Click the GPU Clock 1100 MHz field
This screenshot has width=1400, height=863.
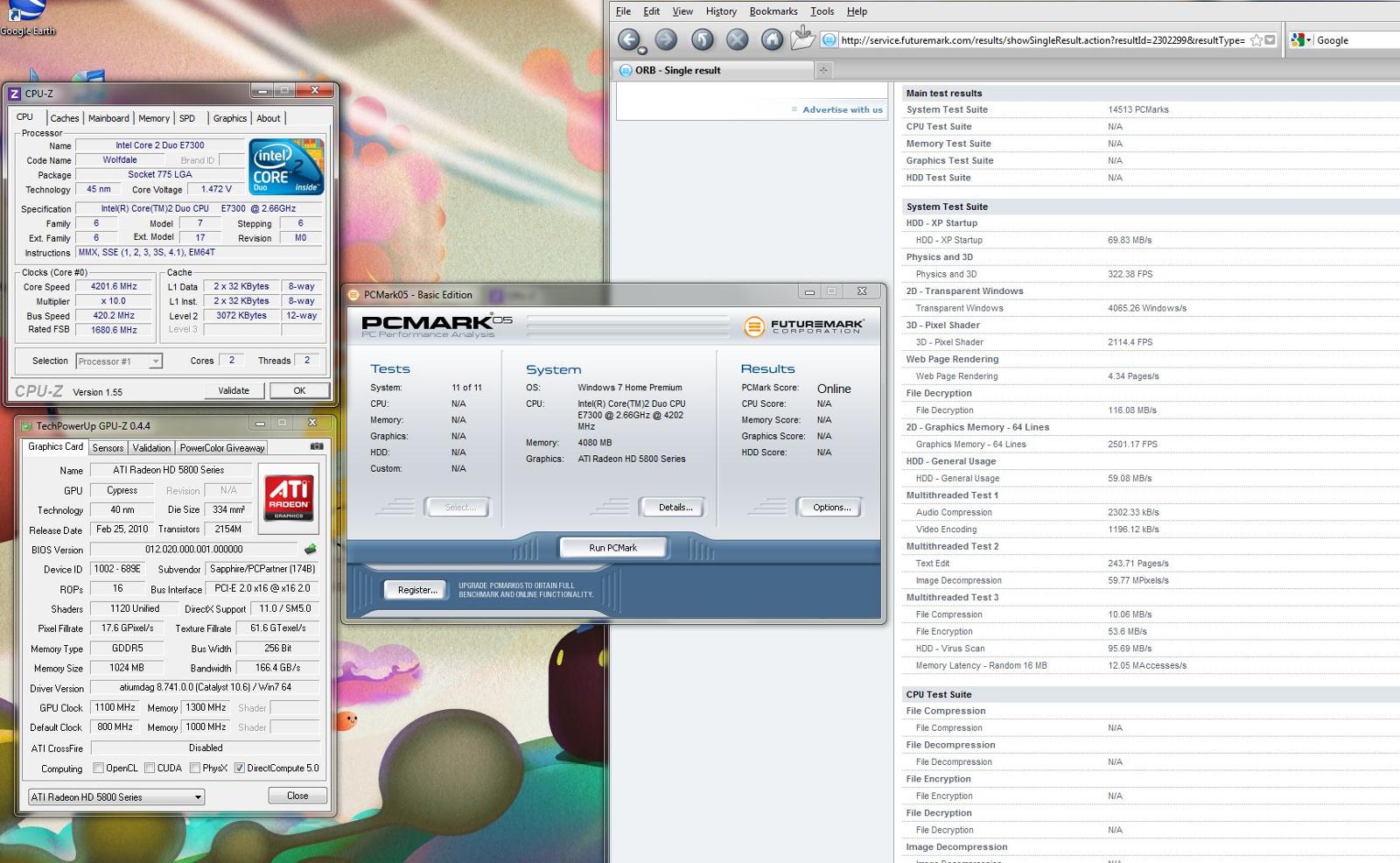click(115, 708)
